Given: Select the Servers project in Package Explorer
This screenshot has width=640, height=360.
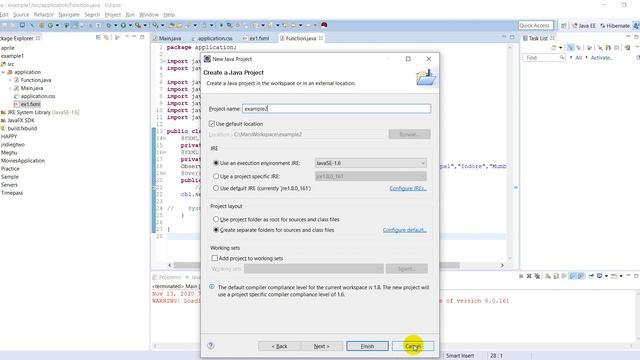Looking at the screenshot, I should [x=9, y=184].
